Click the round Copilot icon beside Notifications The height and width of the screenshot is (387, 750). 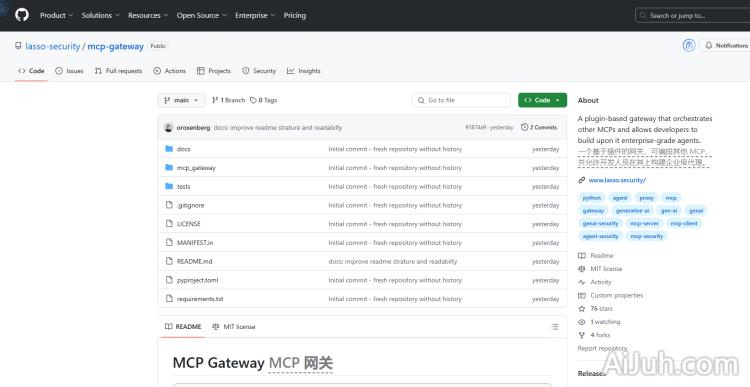(x=689, y=45)
